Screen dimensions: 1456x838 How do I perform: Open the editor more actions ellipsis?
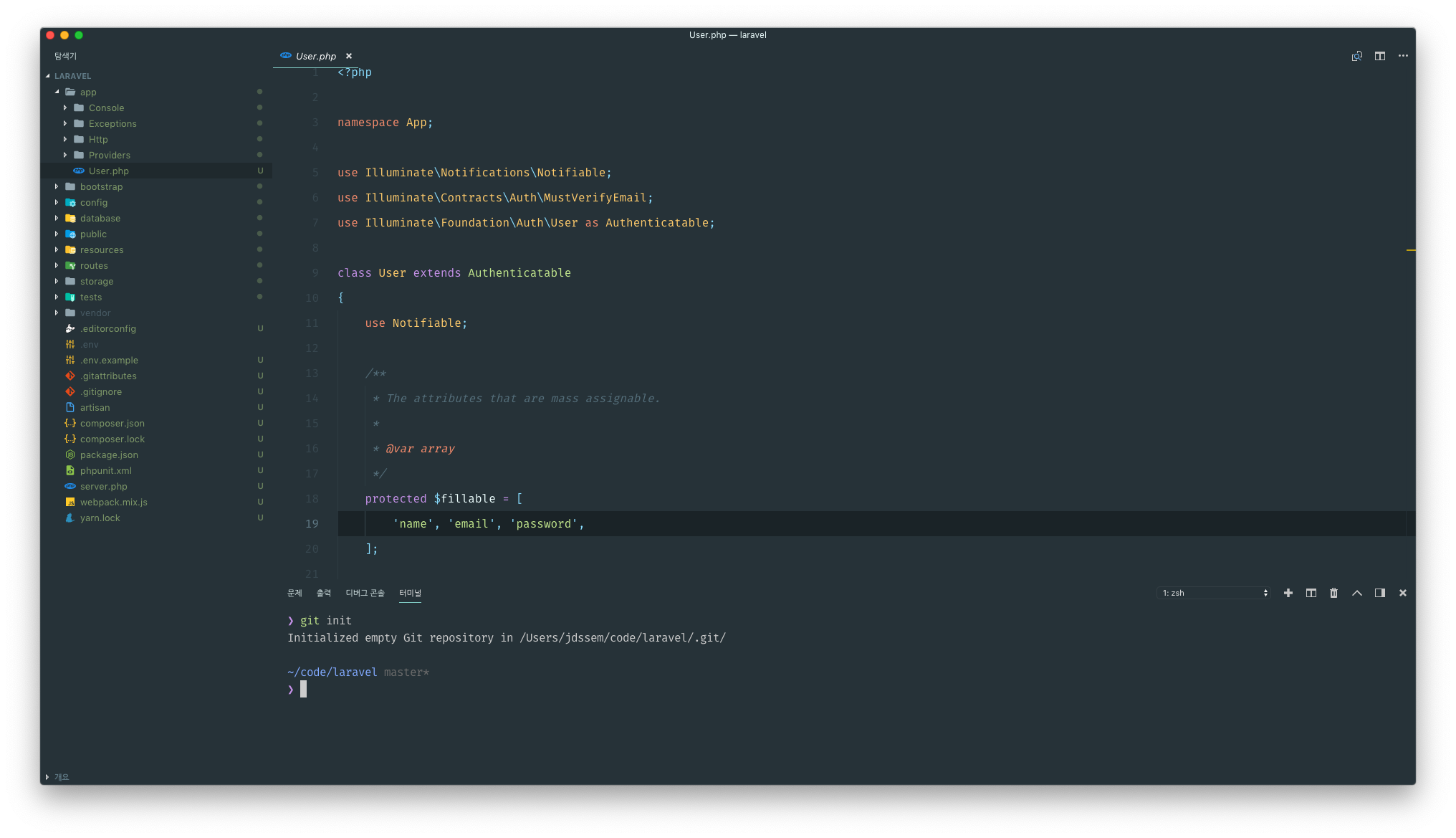1402,56
